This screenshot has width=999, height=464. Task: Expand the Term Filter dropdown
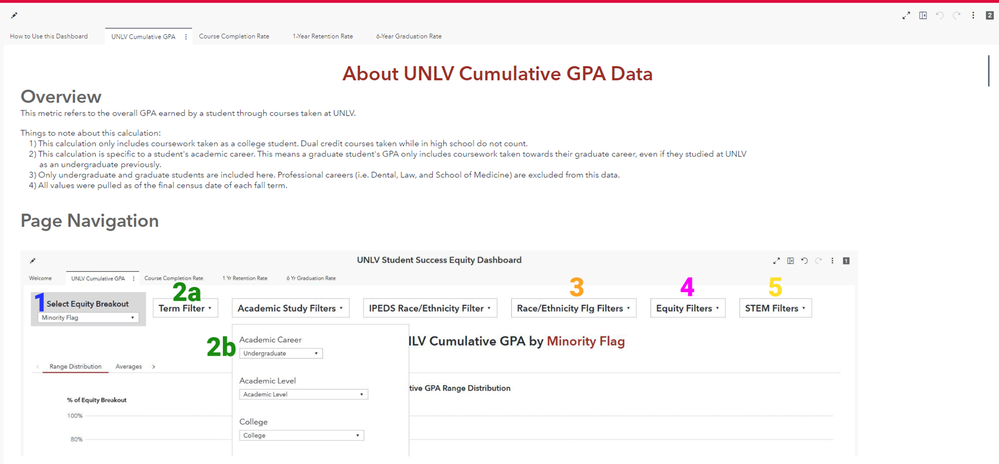click(x=185, y=308)
